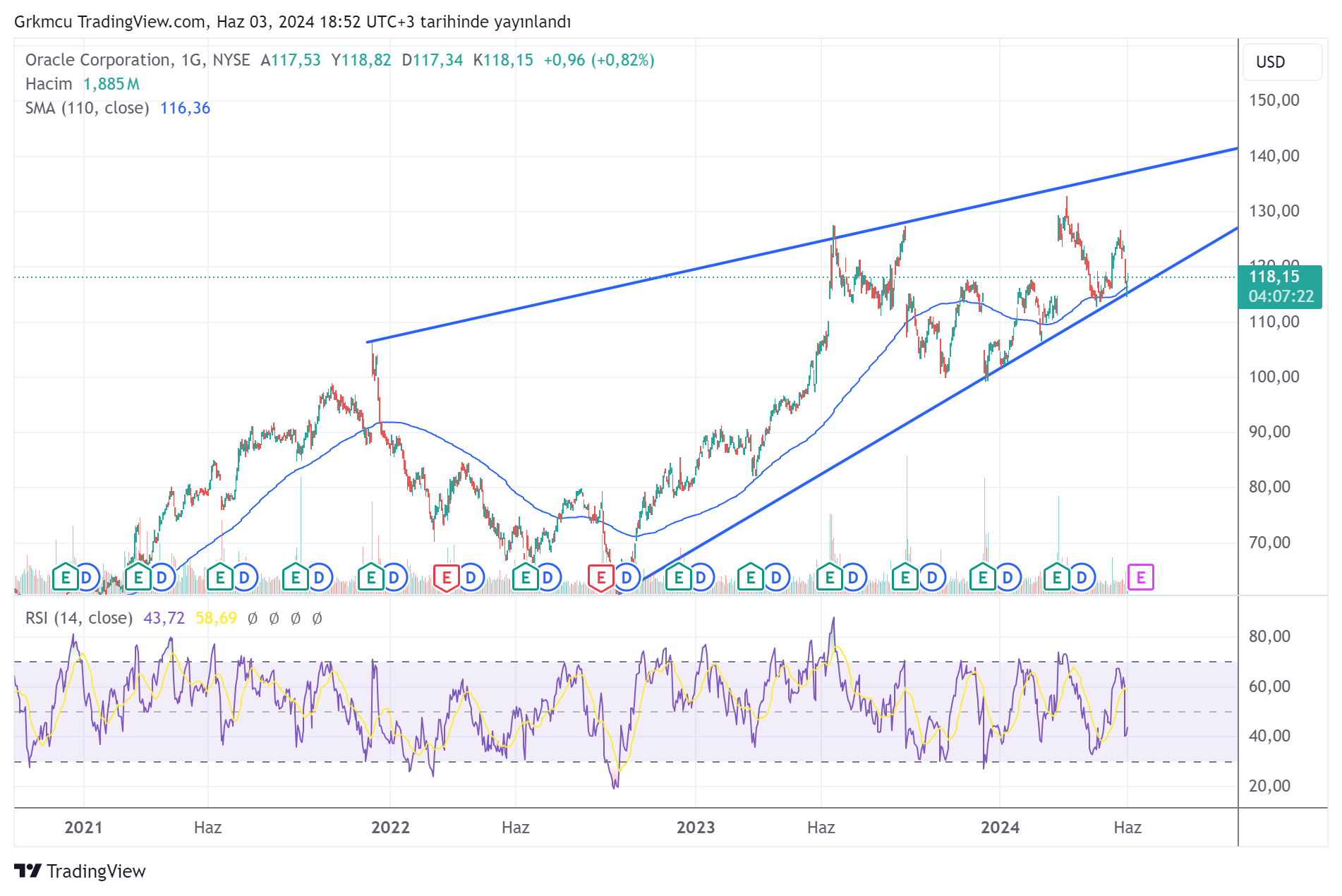The height and width of the screenshot is (896, 1342).
Task: Click the volume value 1,885 M
Action: coord(111,84)
